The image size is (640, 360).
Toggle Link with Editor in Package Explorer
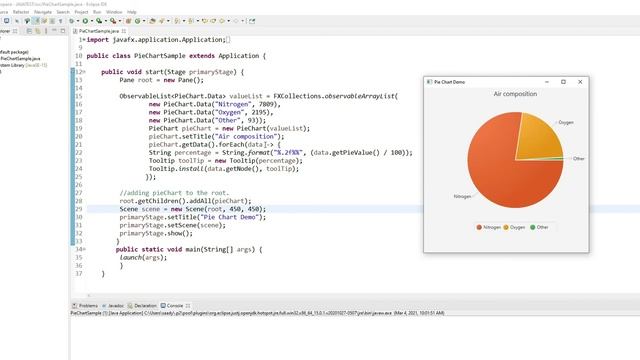point(38,31)
